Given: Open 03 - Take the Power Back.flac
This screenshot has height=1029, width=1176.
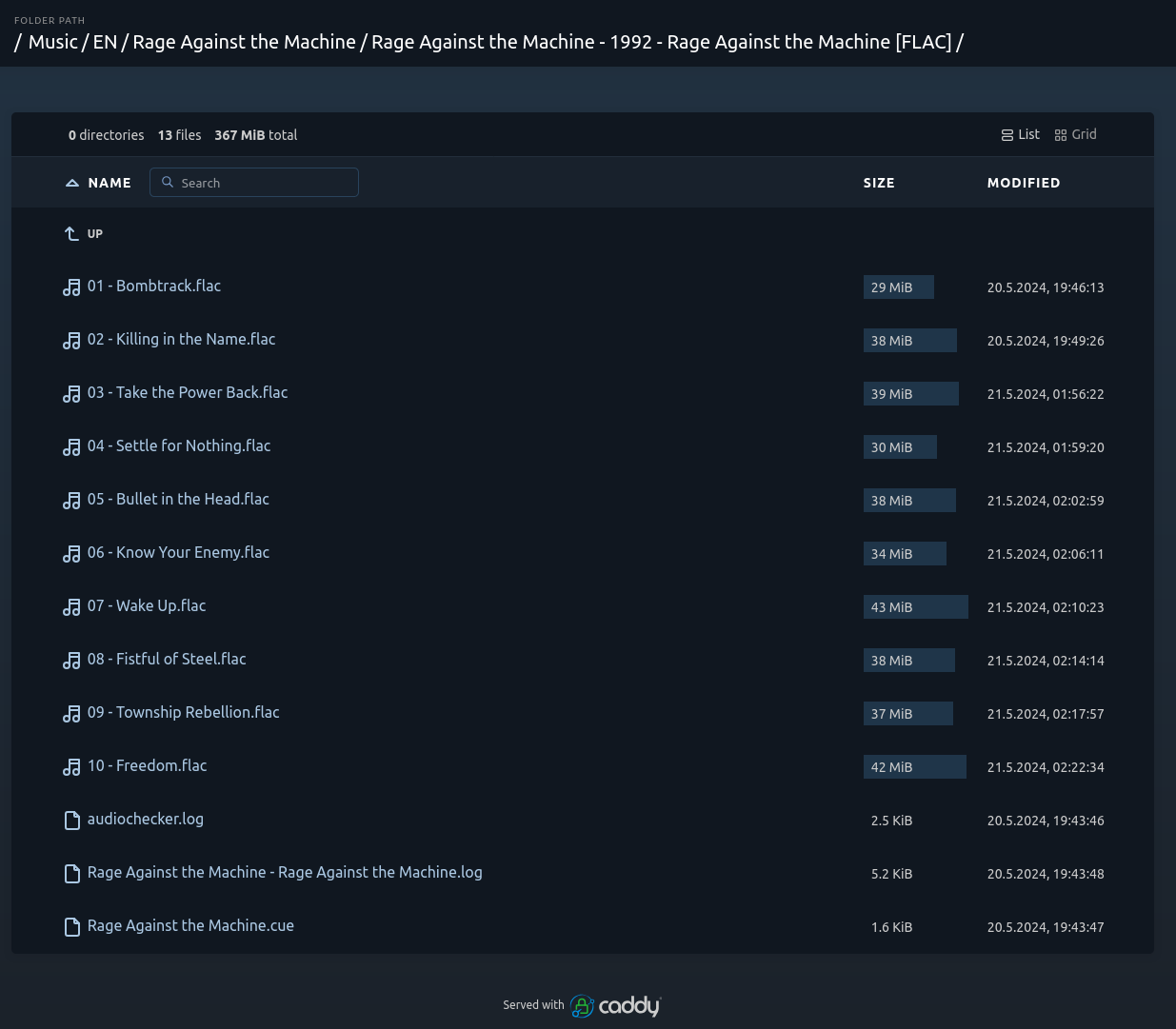Looking at the screenshot, I should (x=188, y=392).
